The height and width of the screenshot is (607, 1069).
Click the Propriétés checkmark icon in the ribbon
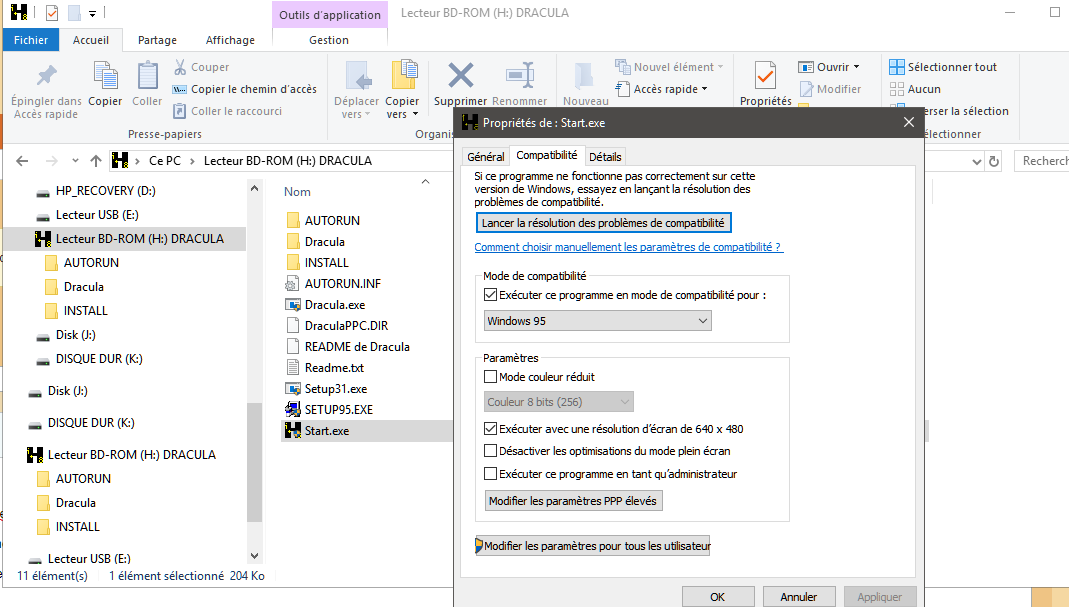[766, 75]
